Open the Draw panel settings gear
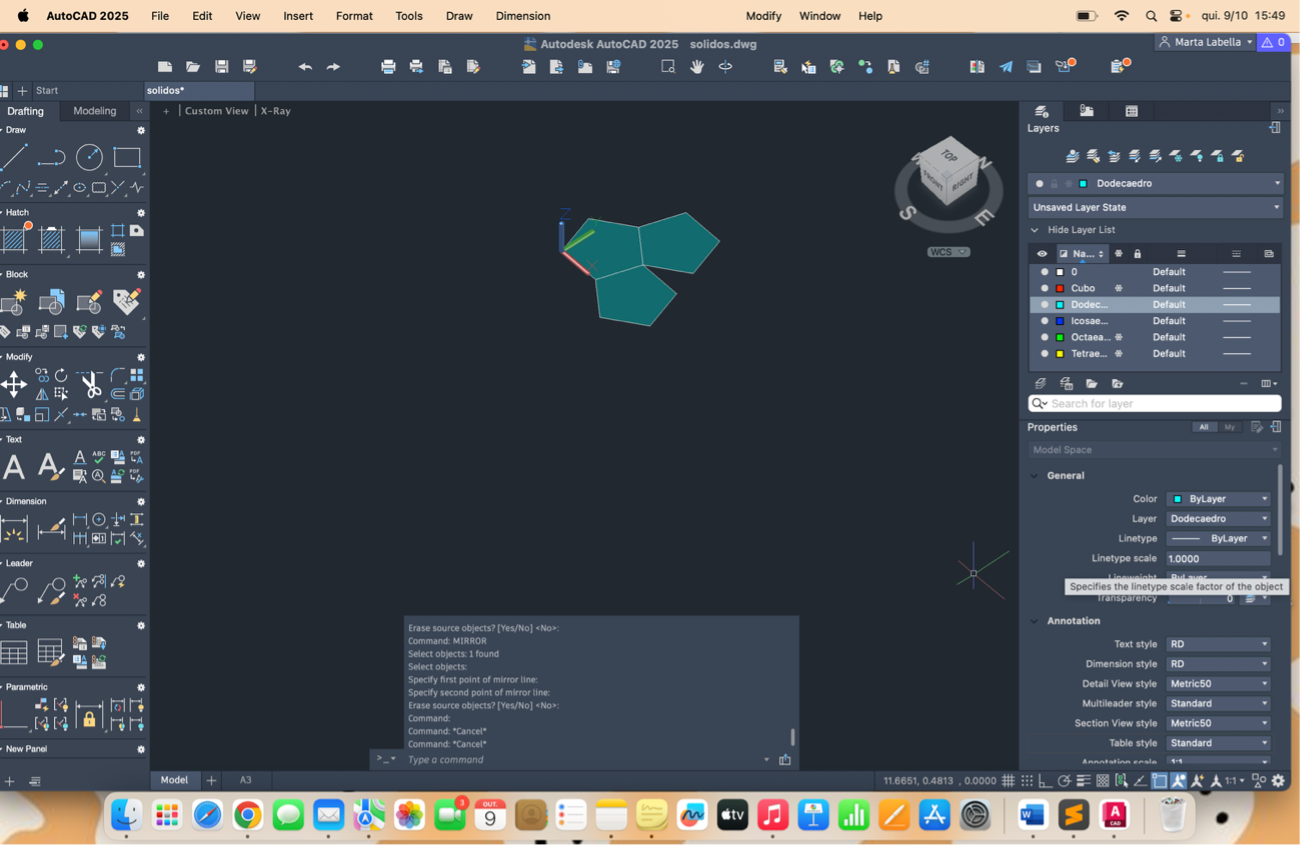Screen dimensions: 1304x849 [x=141, y=131]
